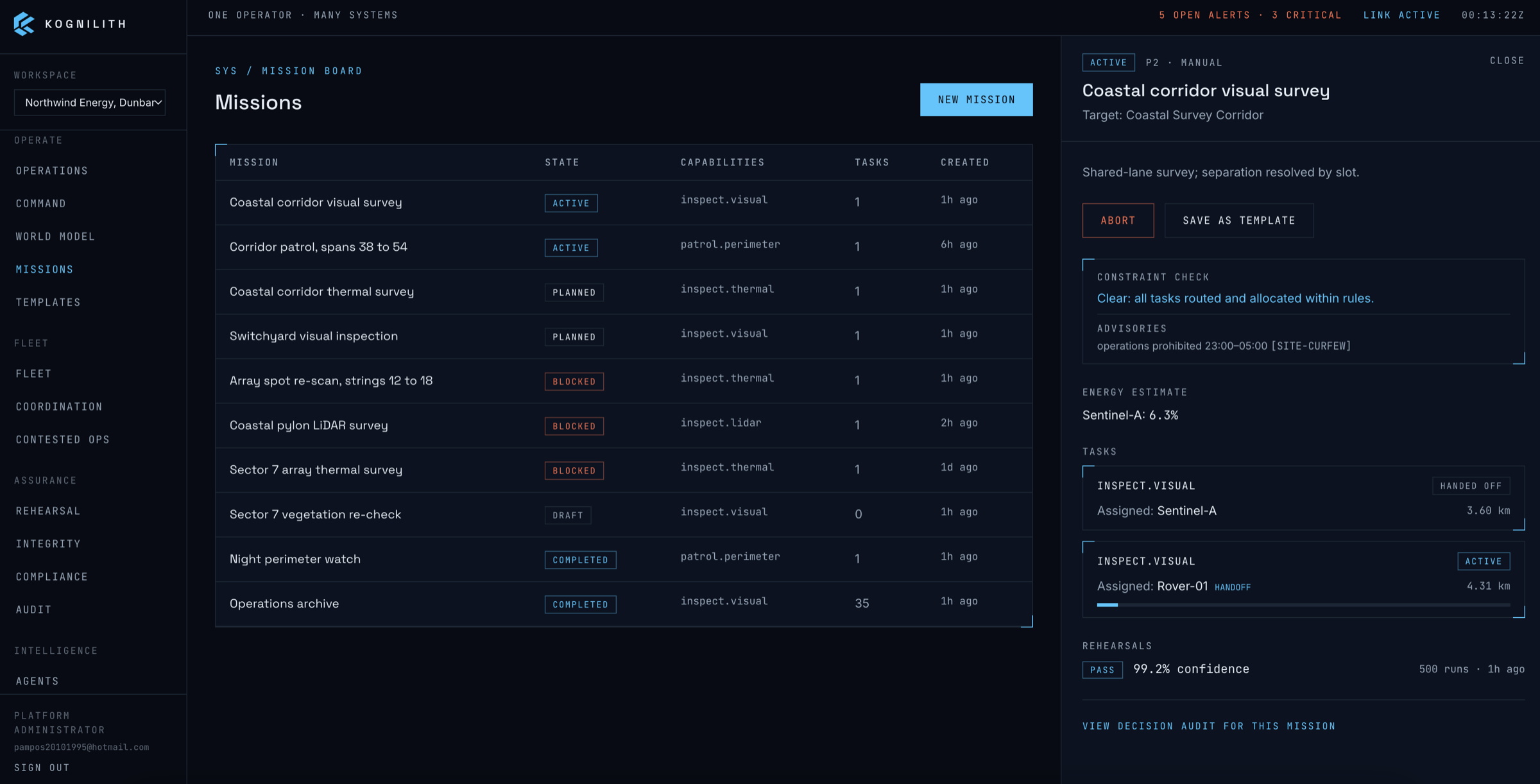Click the open alerts indicator in header

(x=1250, y=15)
